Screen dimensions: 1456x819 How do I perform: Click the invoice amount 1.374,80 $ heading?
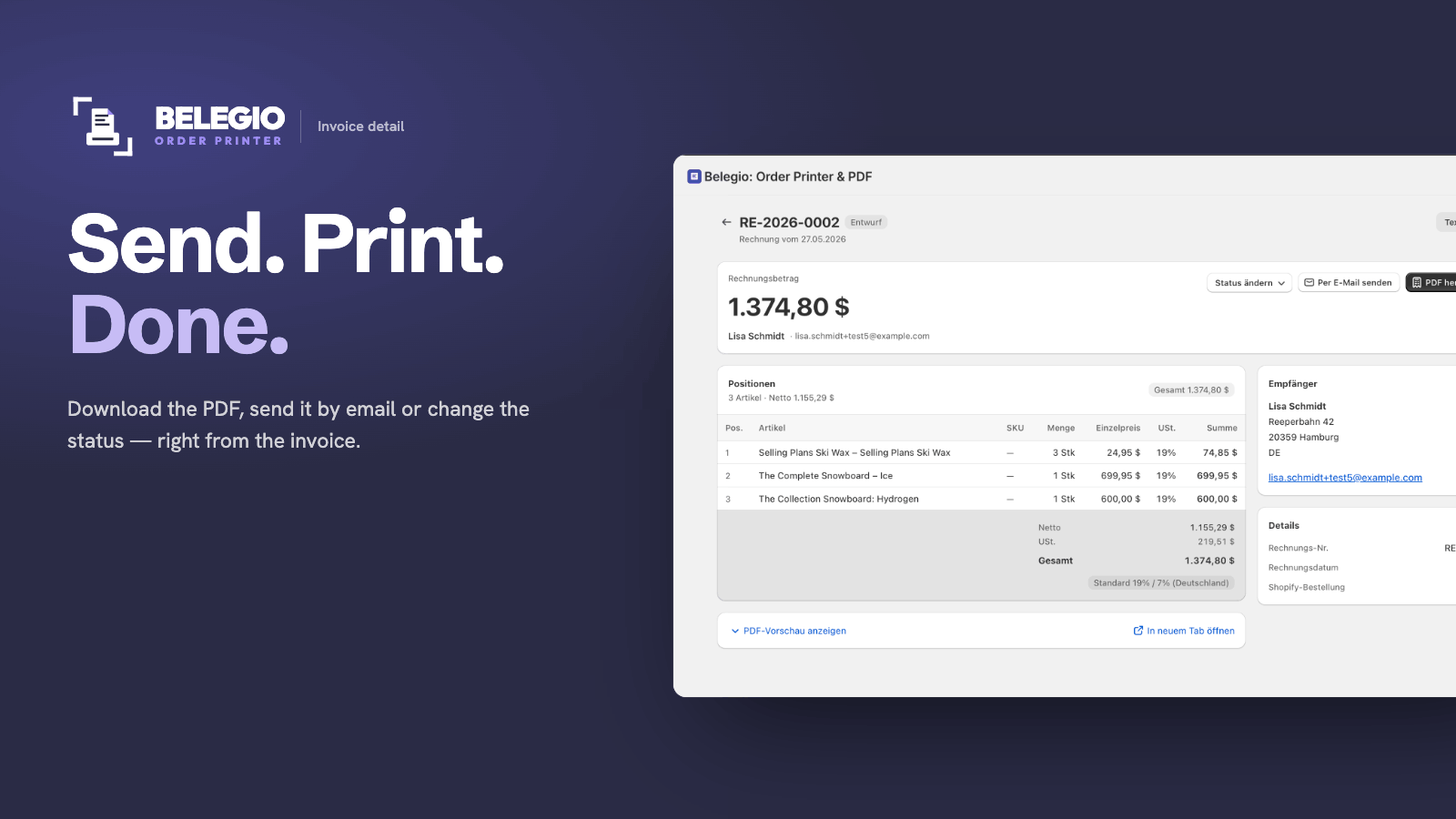tap(789, 308)
